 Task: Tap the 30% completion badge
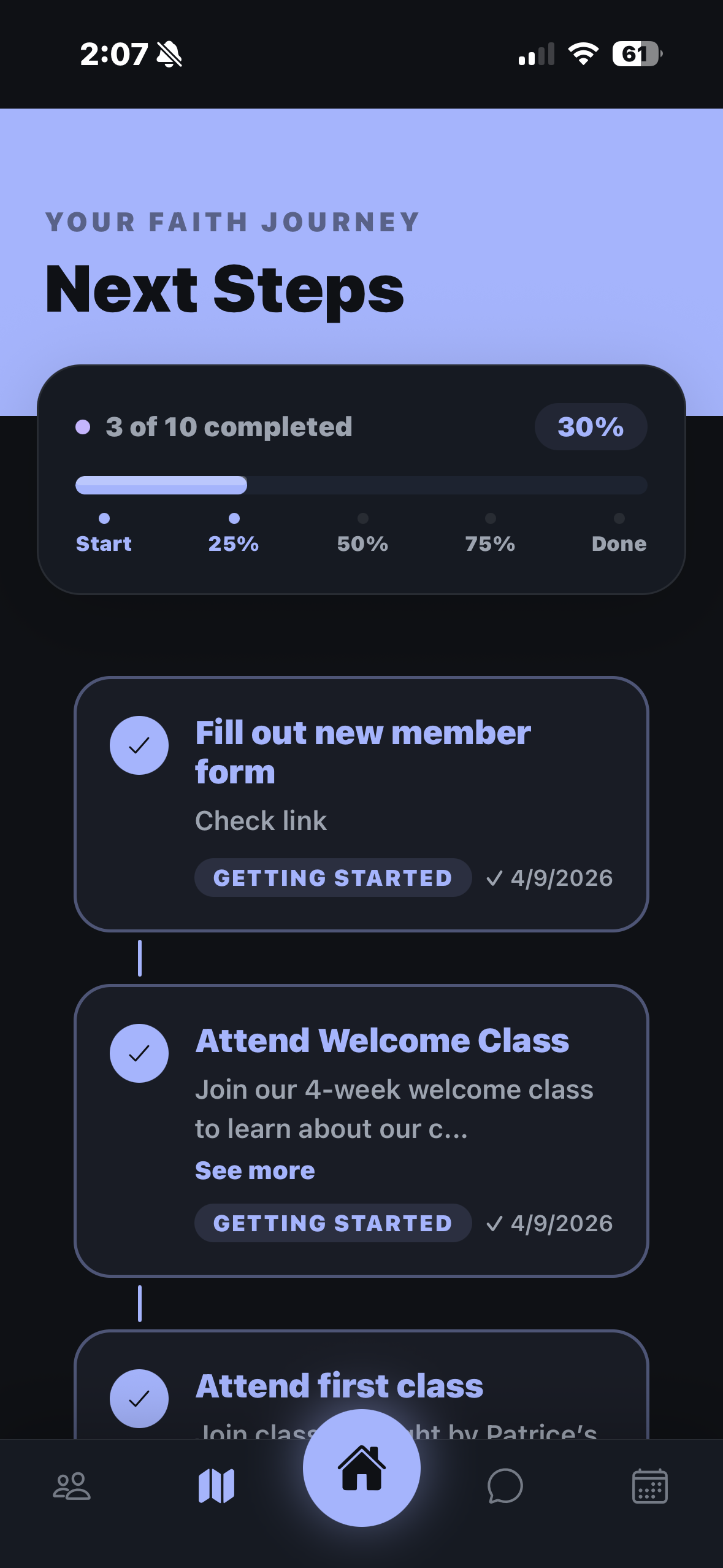pos(591,427)
